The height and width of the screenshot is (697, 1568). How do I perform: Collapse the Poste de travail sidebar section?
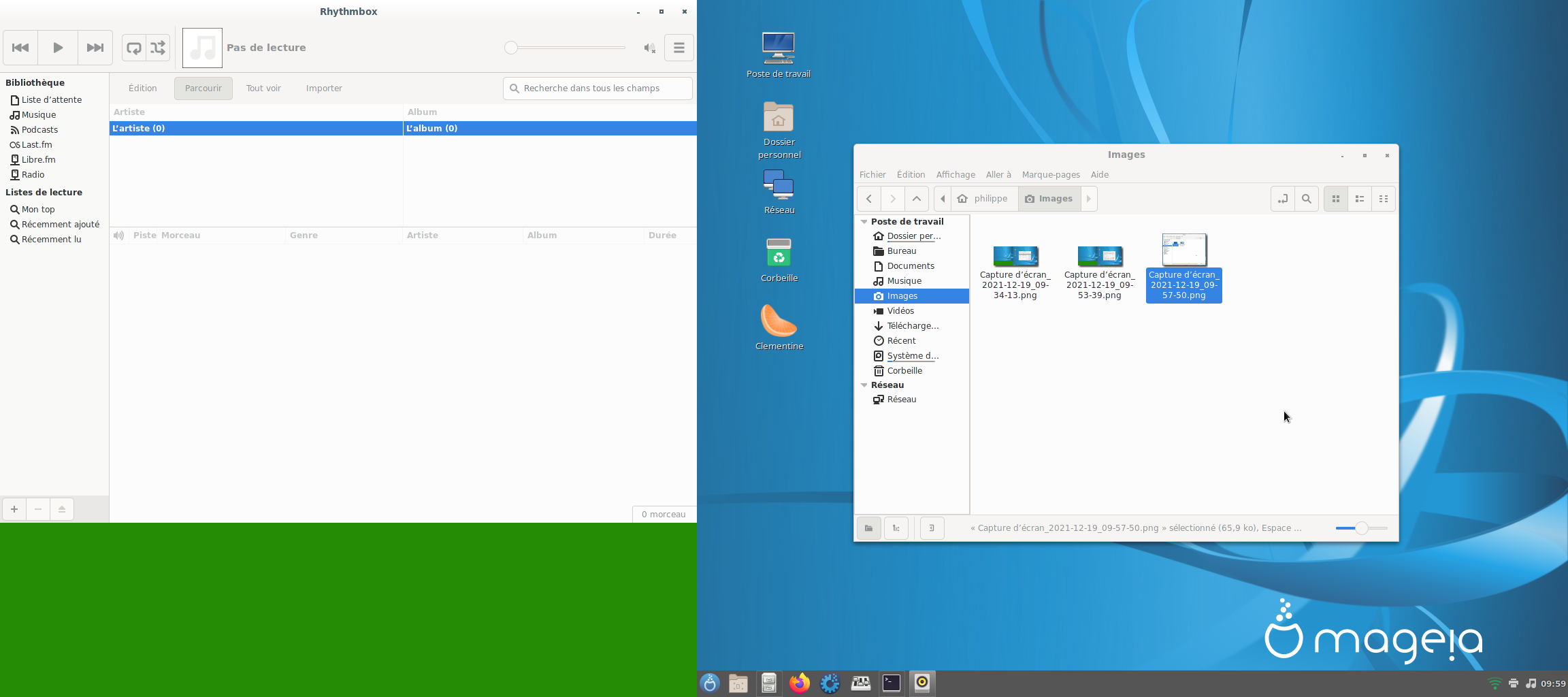(x=864, y=222)
